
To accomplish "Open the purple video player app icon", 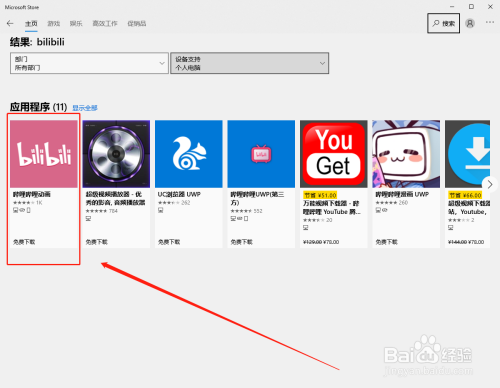I will pyautogui.click(x=116, y=154).
